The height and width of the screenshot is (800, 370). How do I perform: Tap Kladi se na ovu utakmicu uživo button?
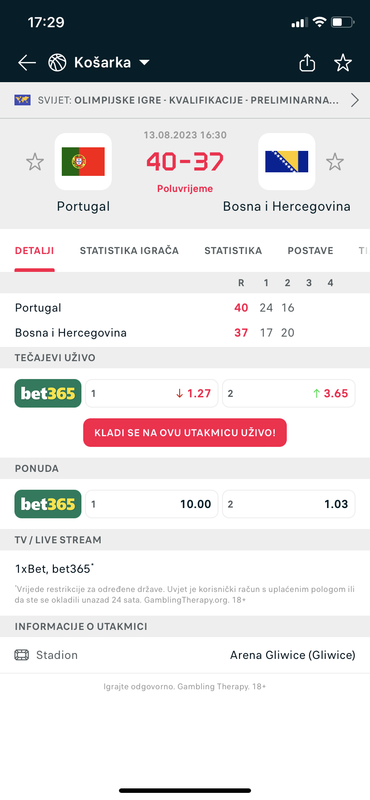pyautogui.click(x=185, y=433)
